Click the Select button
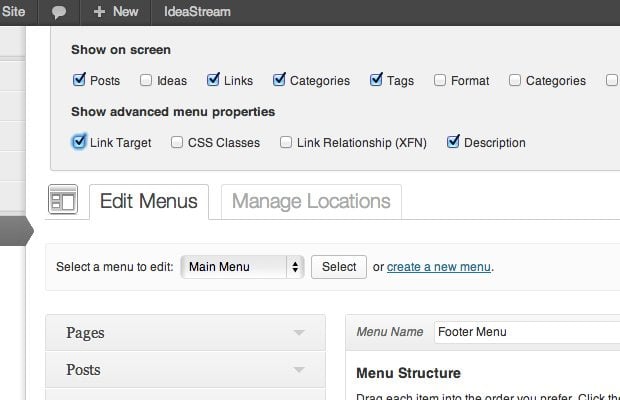 point(338,267)
